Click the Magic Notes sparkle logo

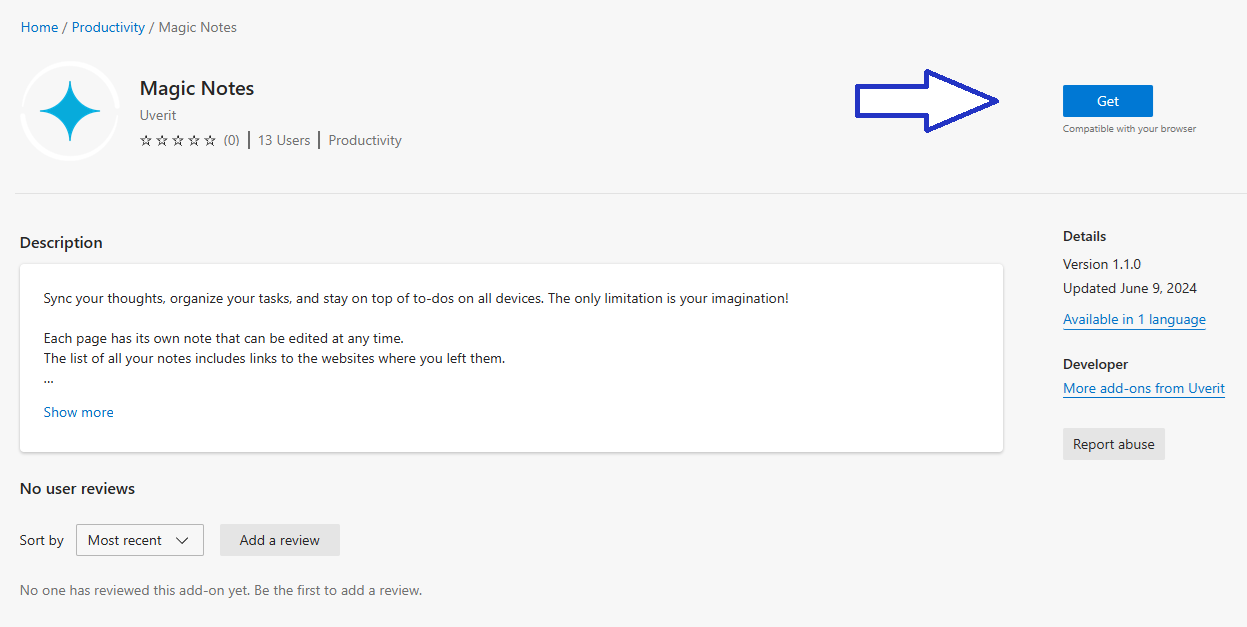pos(70,110)
